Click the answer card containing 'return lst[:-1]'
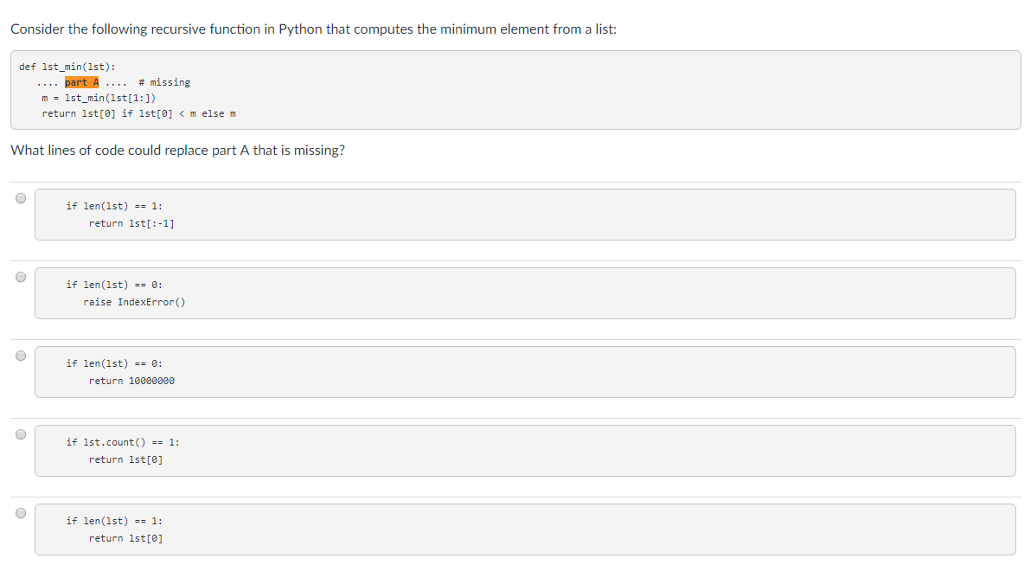 point(520,214)
